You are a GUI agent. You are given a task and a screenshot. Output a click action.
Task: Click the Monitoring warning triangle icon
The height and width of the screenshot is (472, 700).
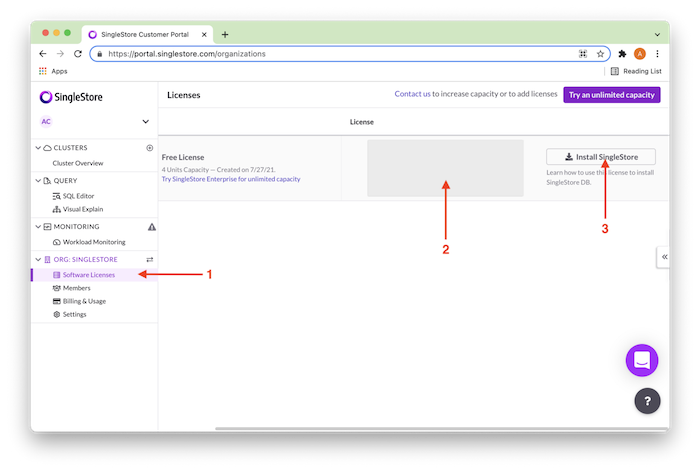click(x=152, y=227)
